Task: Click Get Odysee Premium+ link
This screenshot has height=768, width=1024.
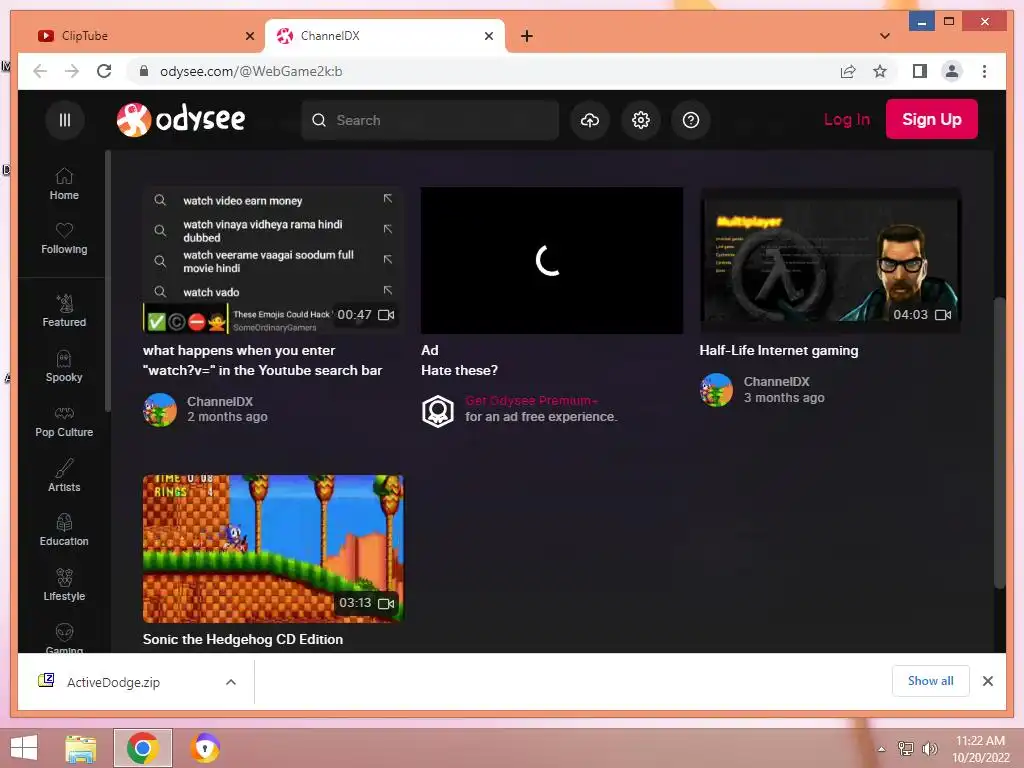Action: click(x=531, y=400)
